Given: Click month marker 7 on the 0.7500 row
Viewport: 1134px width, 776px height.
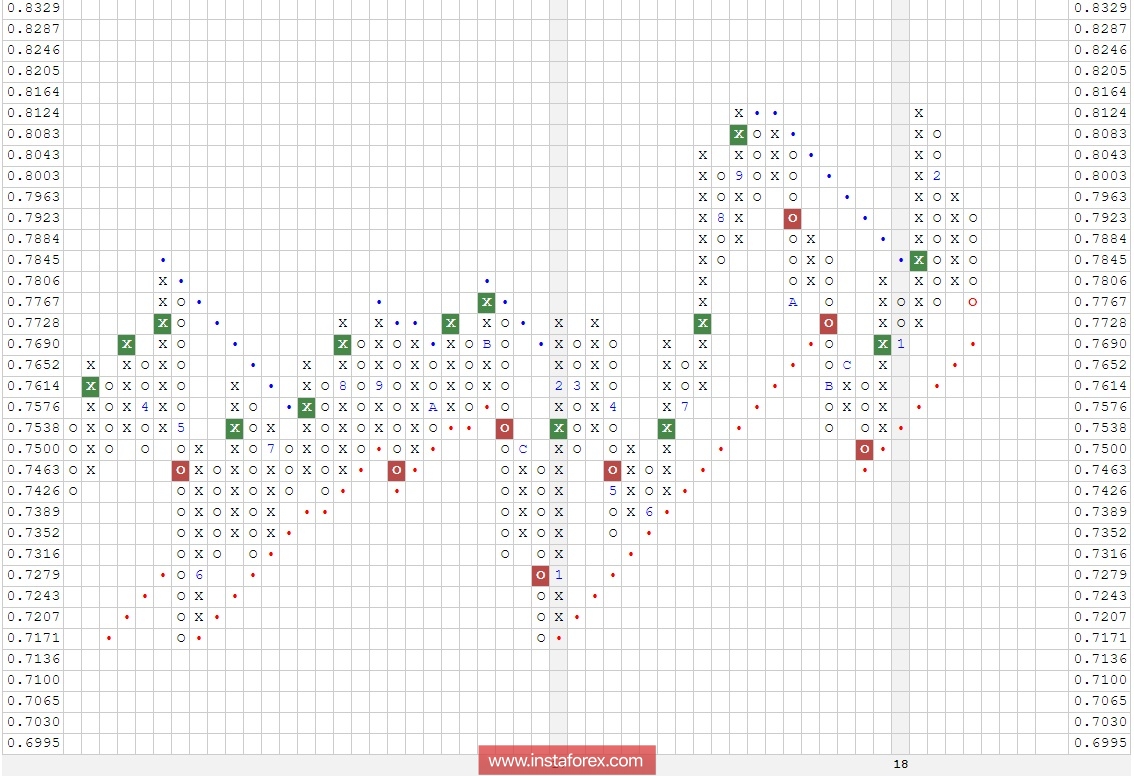Looking at the screenshot, I should click(x=270, y=449).
